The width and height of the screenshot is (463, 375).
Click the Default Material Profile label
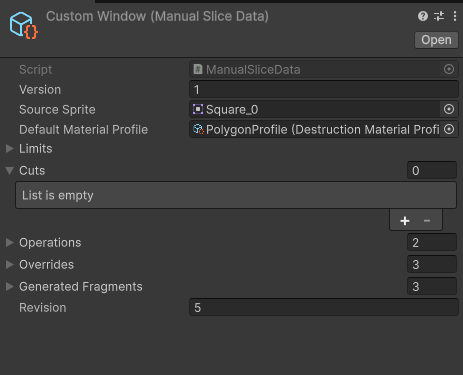coord(83,130)
